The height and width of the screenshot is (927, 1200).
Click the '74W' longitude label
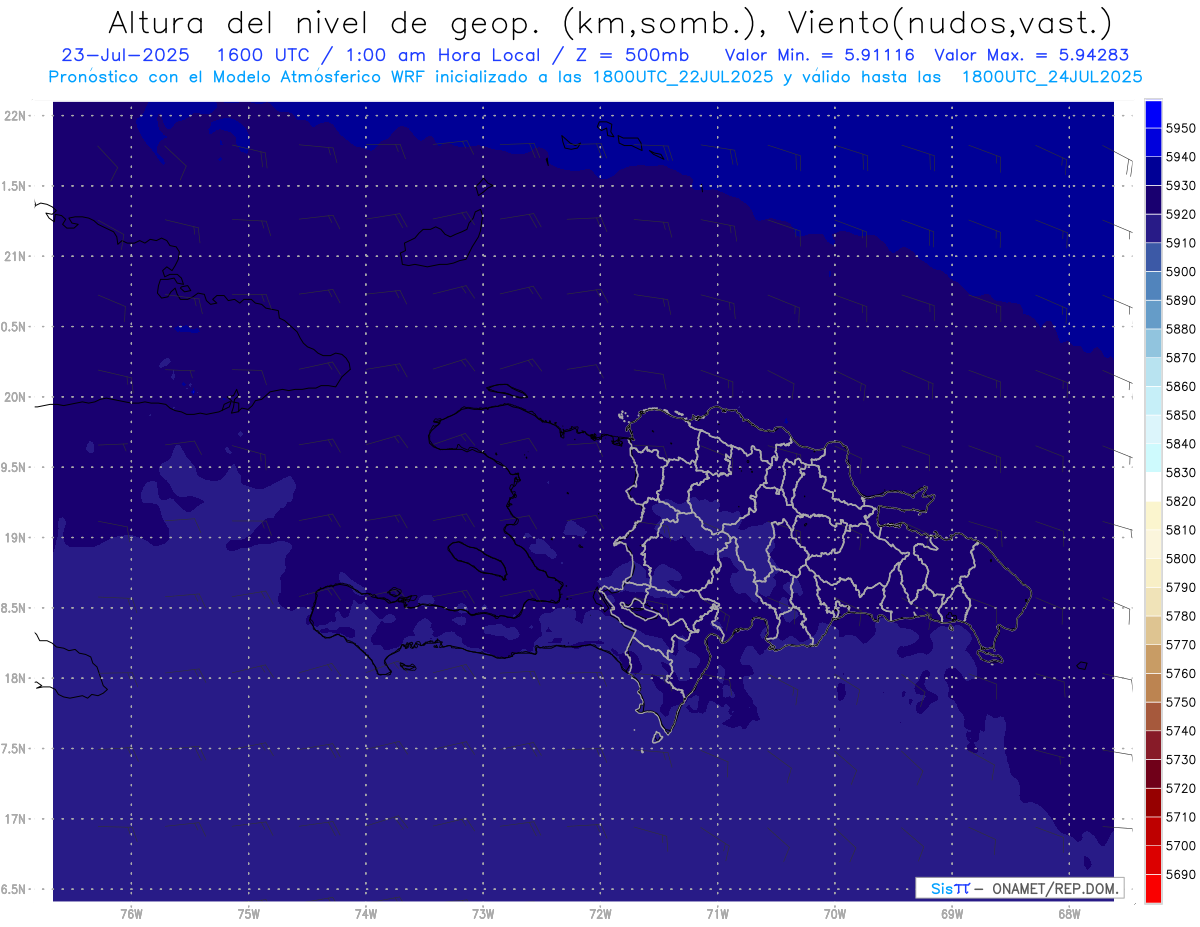(x=366, y=914)
